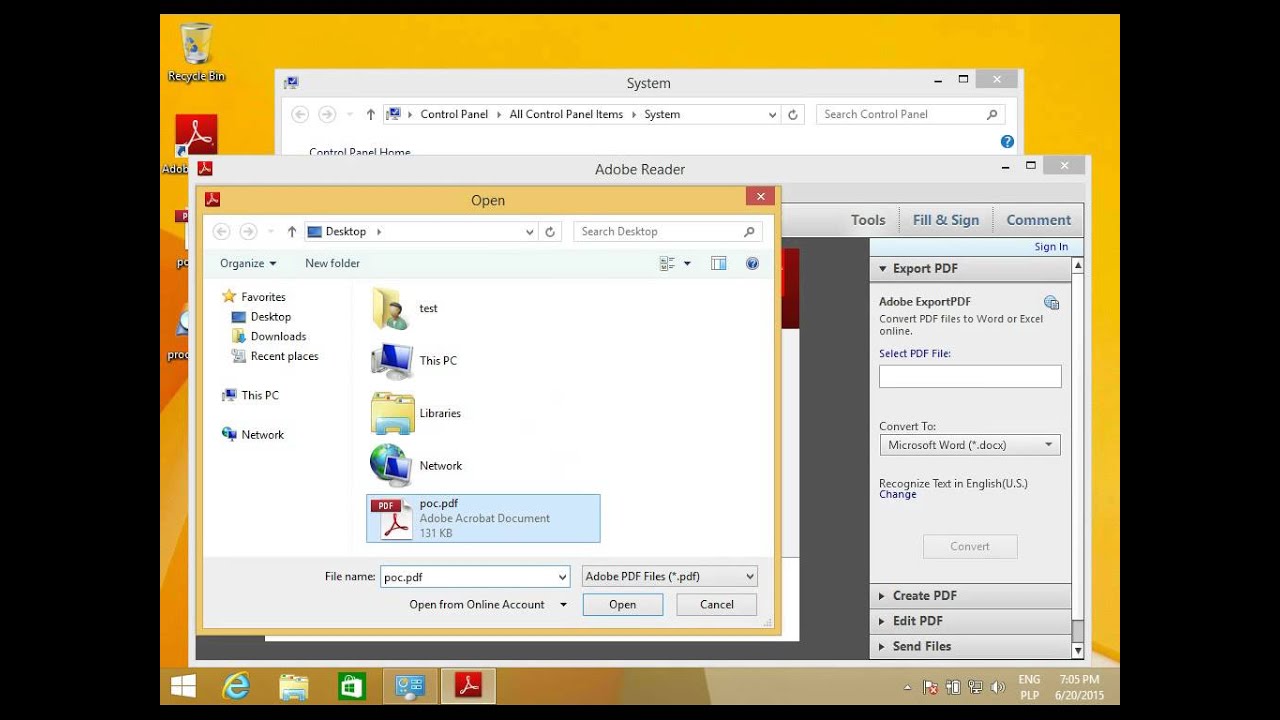Viewport: 1280px width, 720px height.
Task: Select Favorites in the navigation pane
Action: [263, 297]
